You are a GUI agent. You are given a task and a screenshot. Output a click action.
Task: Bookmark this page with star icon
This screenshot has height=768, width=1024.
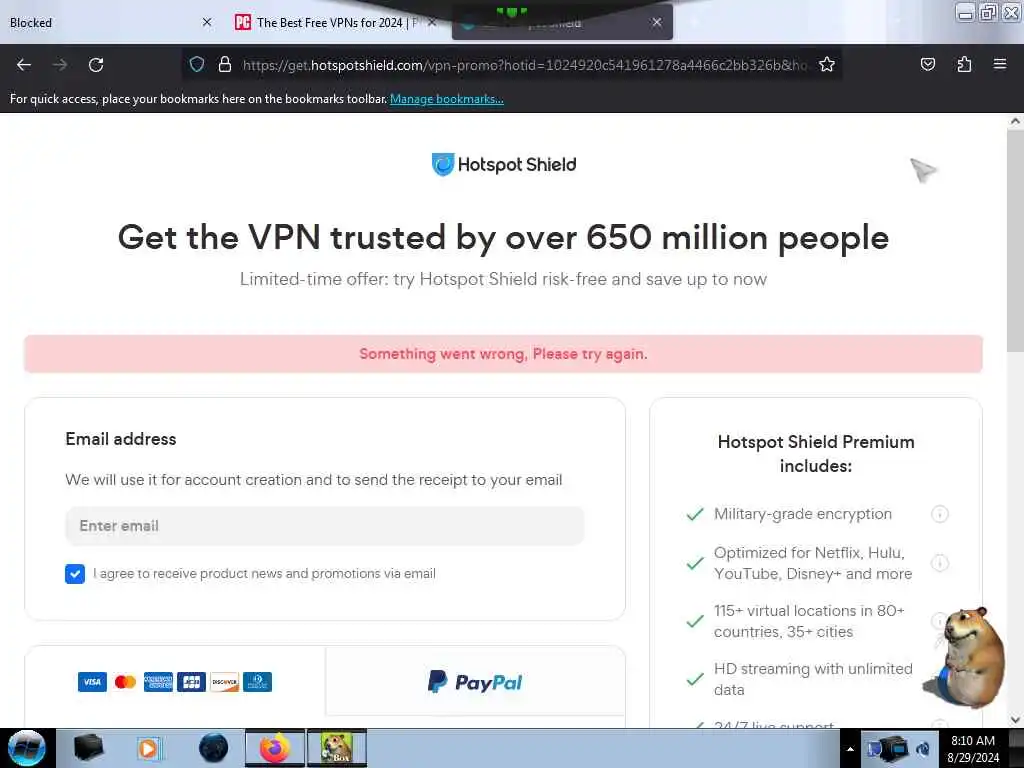click(x=827, y=65)
